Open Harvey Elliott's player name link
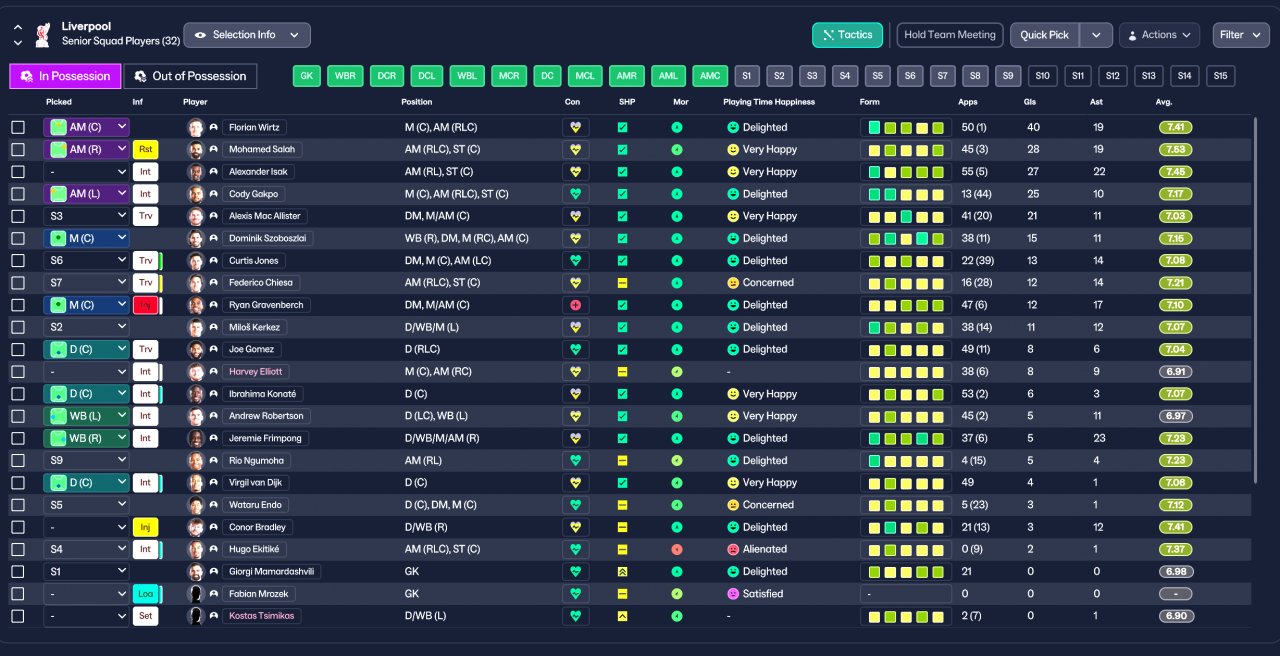1280x656 pixels. (x=256, y=372)
